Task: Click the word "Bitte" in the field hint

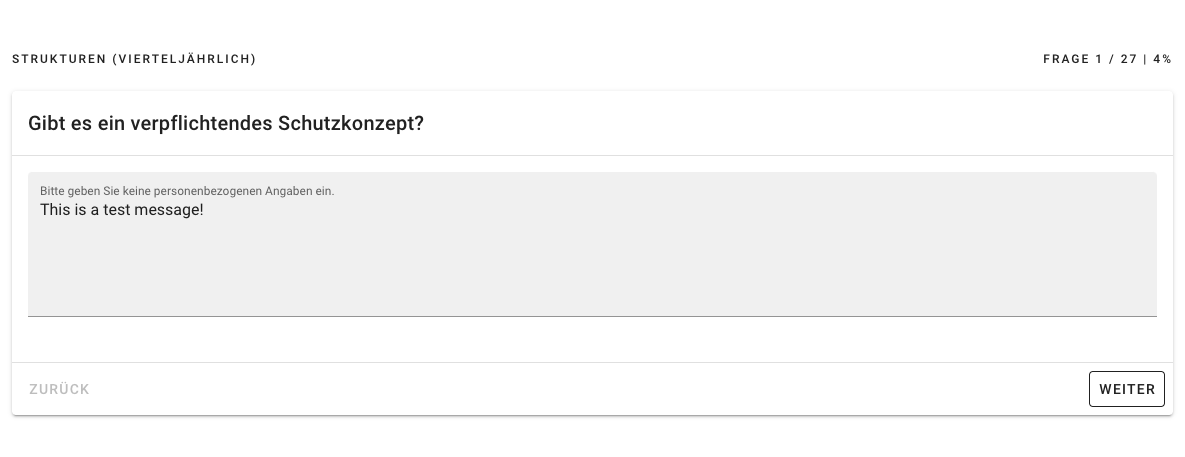Action: (52, 190)
